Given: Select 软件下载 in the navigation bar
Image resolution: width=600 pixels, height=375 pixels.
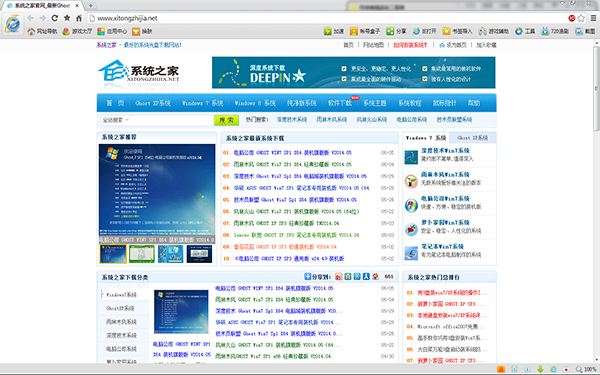Looking at the screenshot, I should [x=340, y=103].
